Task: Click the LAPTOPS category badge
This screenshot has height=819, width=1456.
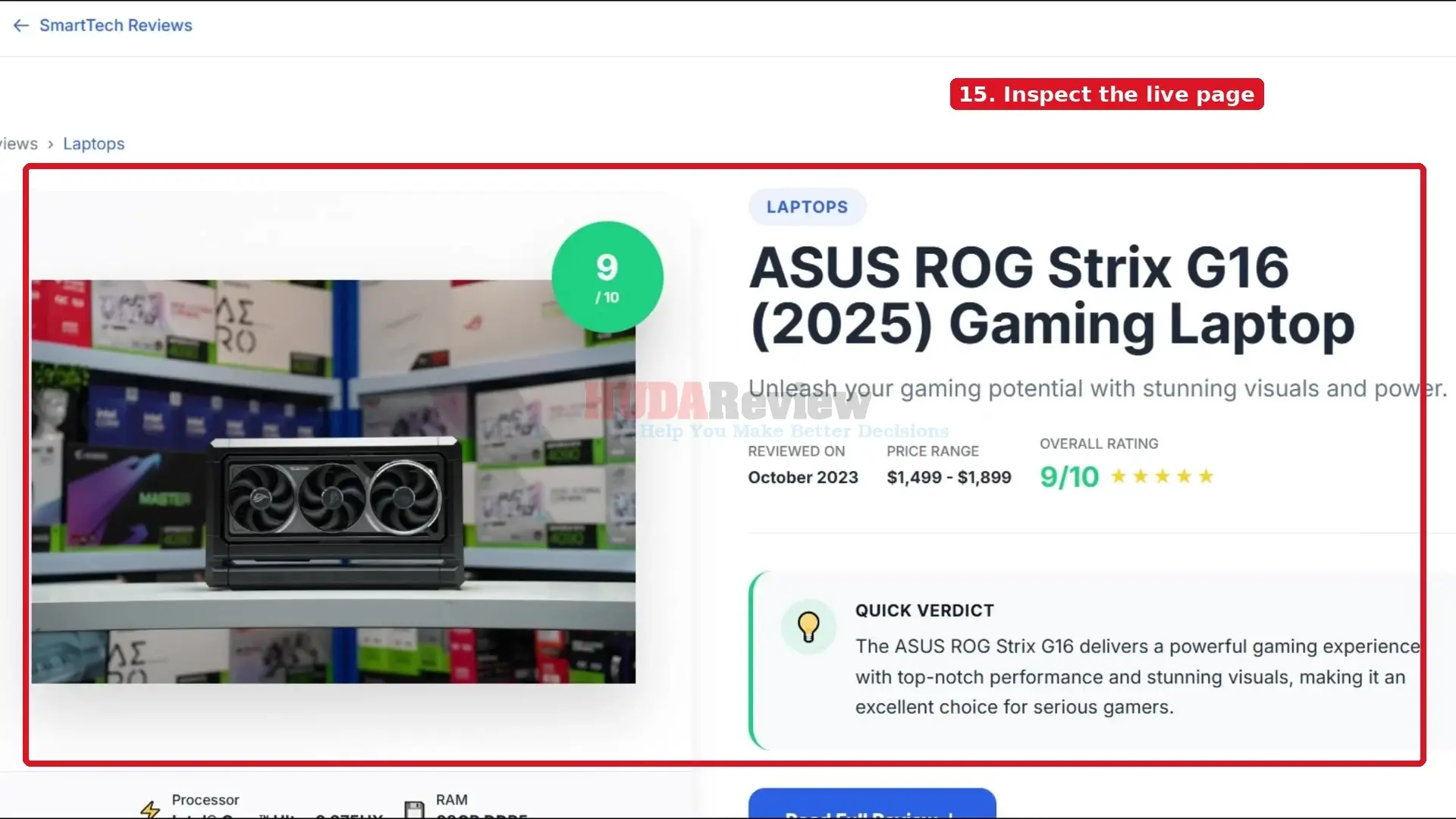Action: click(x=807, y=207)
